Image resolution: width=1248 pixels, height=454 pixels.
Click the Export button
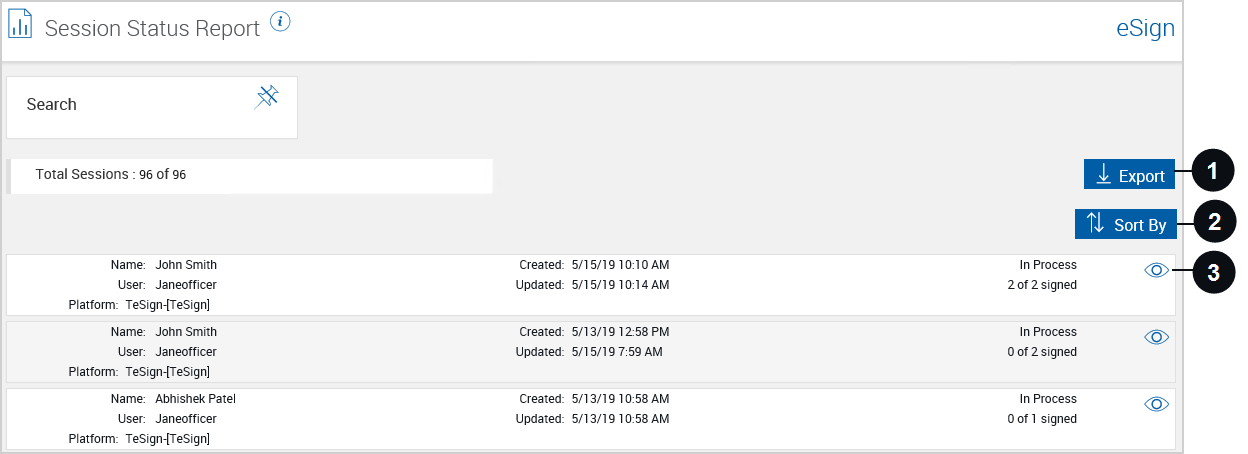[x=1129, y=174]
